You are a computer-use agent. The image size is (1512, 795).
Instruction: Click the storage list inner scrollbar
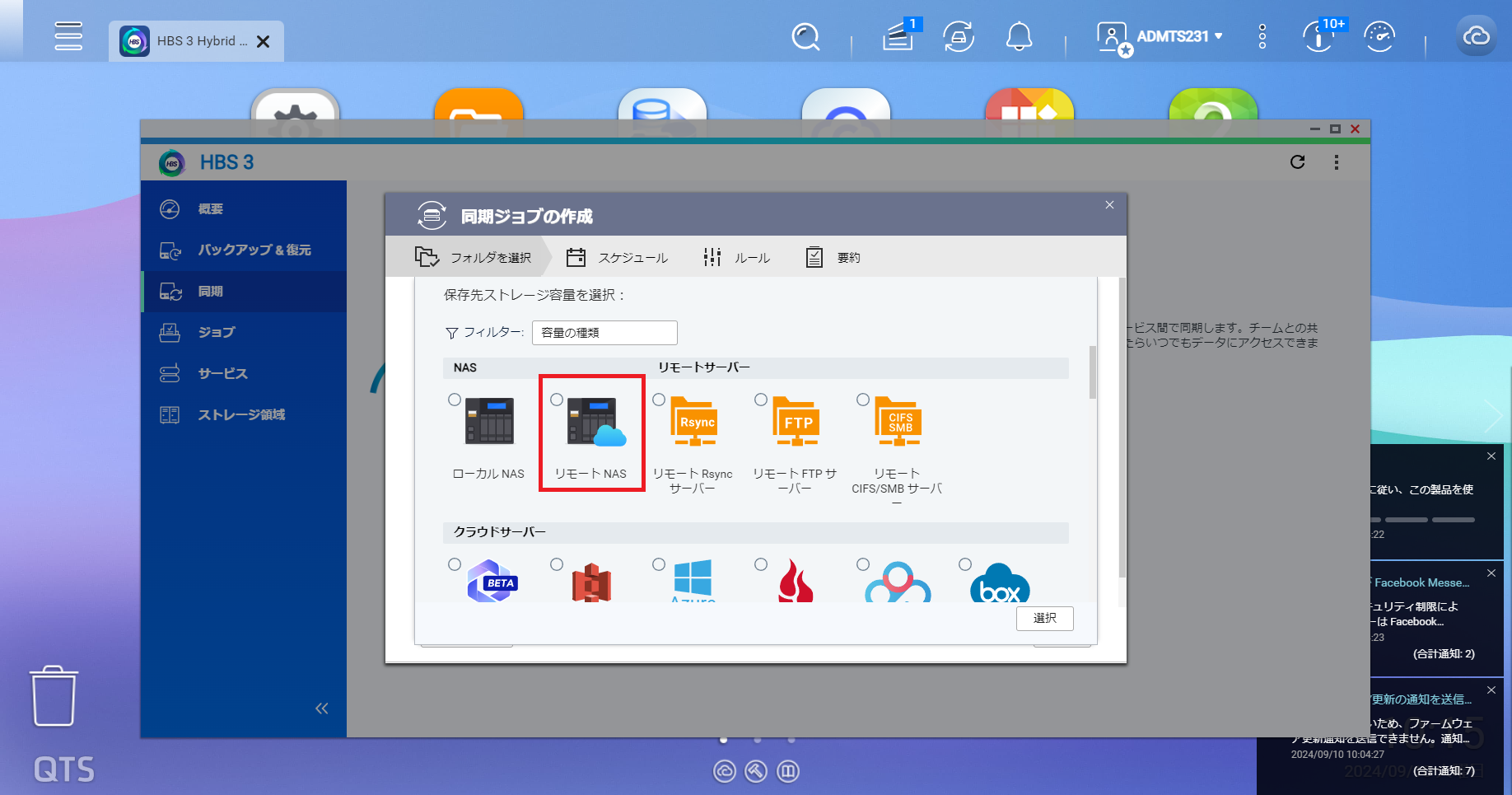1093,372
